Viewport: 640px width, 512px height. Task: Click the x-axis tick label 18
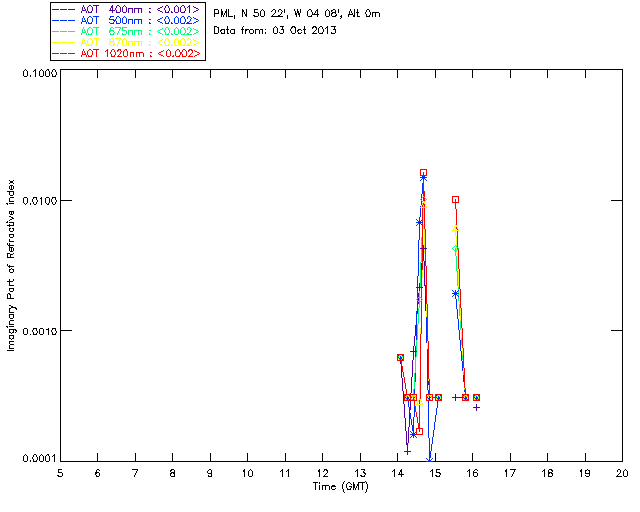tap(547, 473)
